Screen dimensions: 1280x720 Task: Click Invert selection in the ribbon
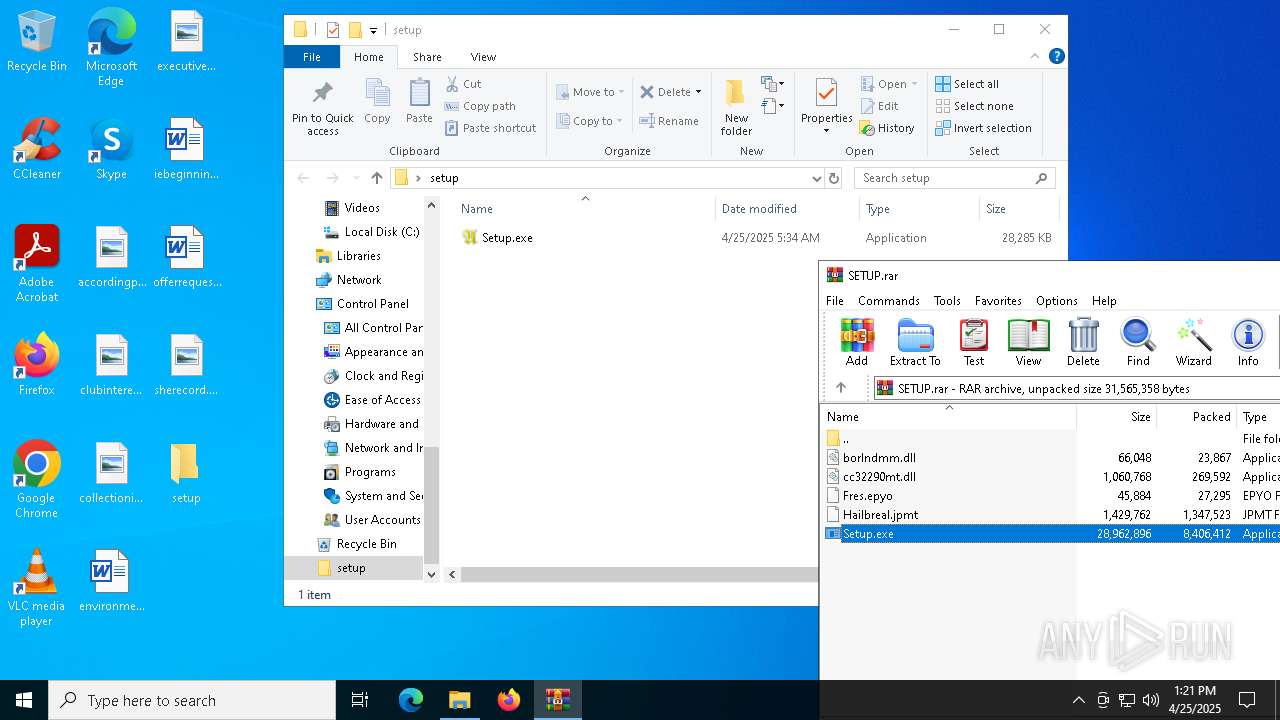click(983, 128)
